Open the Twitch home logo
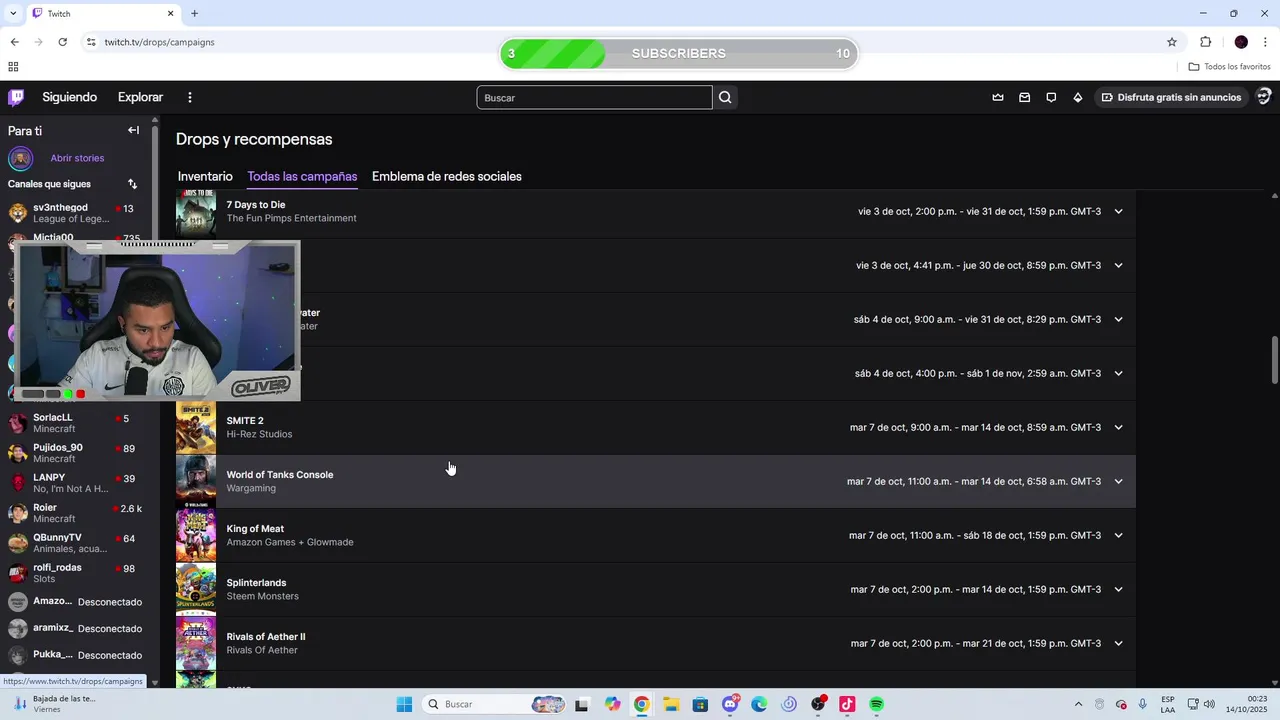 pos(16,97)
